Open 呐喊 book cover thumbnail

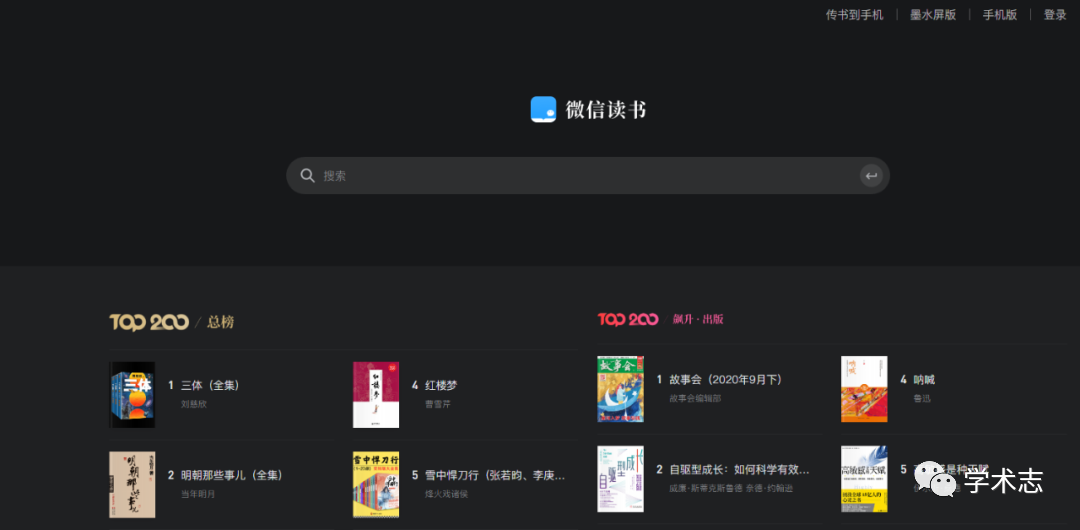tap(864, 389)
